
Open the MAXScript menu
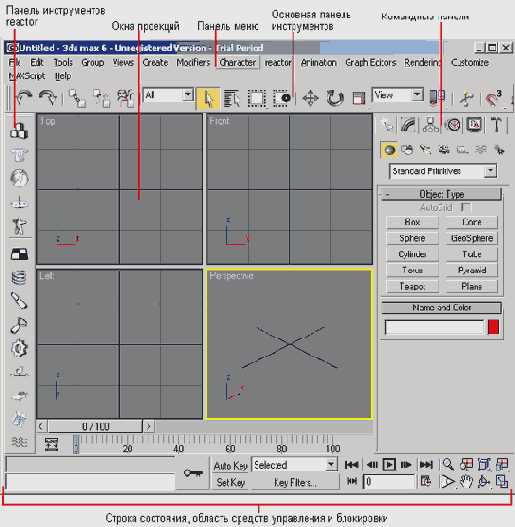(x=27, y=76)
